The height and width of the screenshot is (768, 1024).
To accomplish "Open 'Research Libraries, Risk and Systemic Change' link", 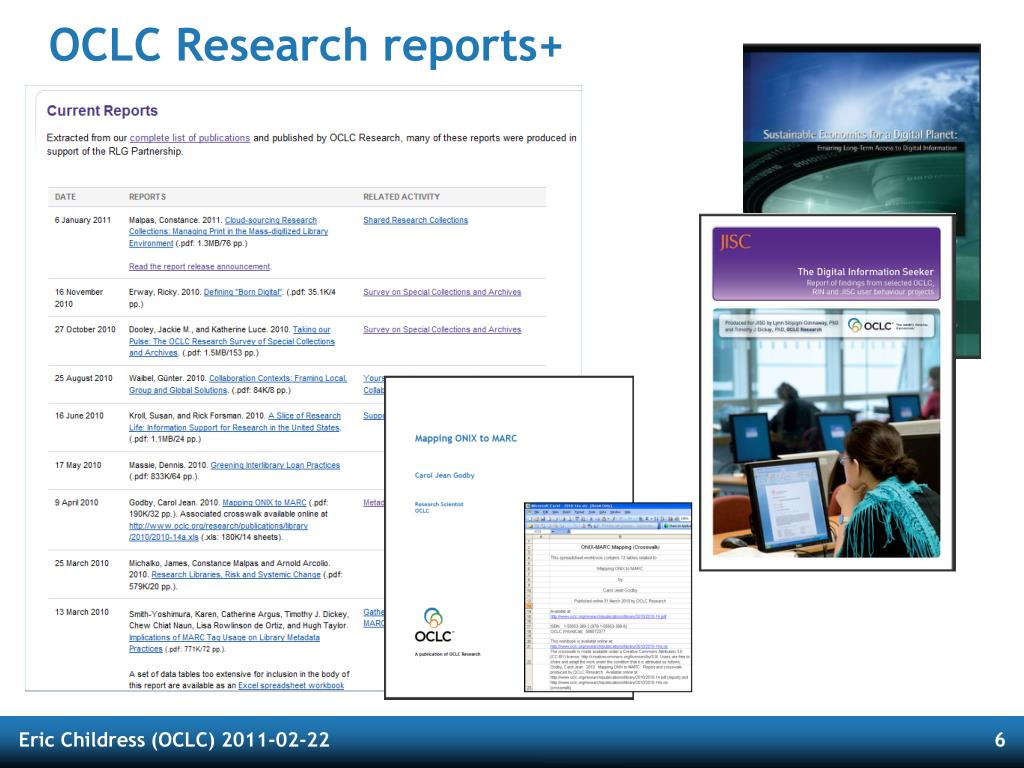I will [236, 575].
